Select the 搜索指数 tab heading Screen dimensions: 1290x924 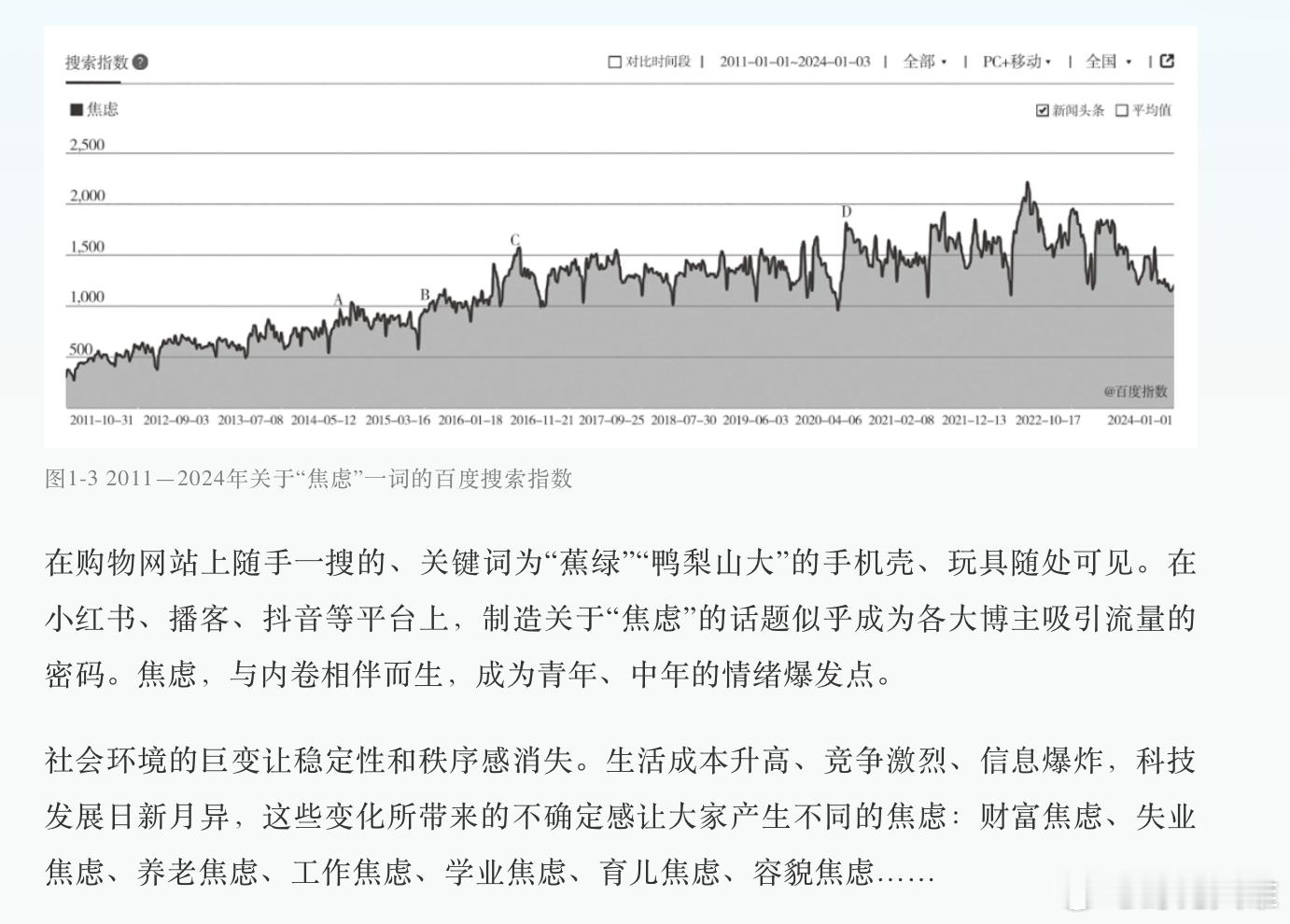click(x=96, y=63)
